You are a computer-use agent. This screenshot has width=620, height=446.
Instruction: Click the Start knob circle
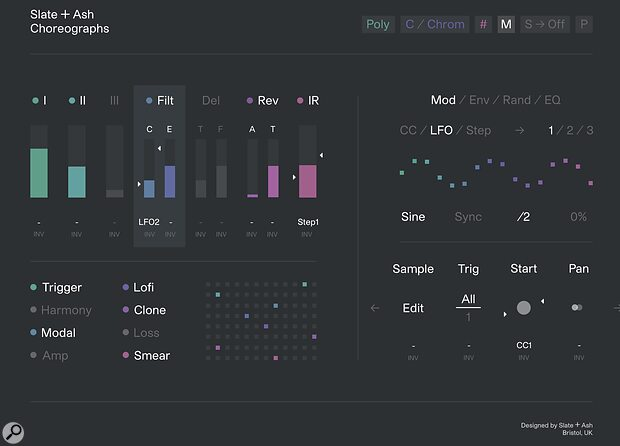[x=523, y=308]
